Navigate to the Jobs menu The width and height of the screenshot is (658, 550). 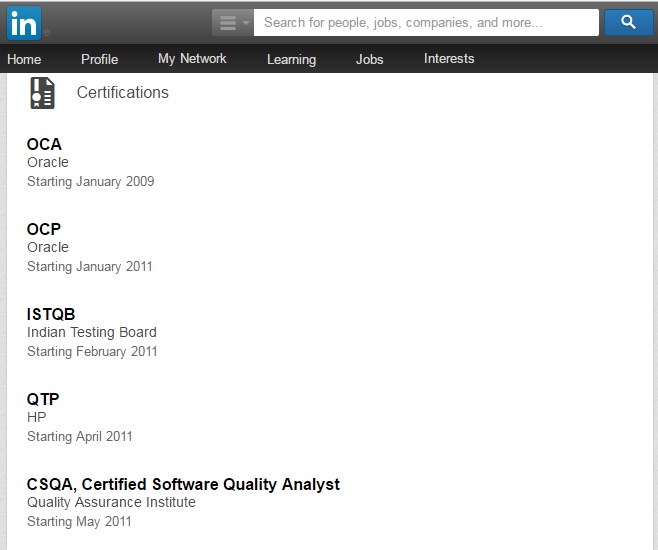click(x=369, y=59)
